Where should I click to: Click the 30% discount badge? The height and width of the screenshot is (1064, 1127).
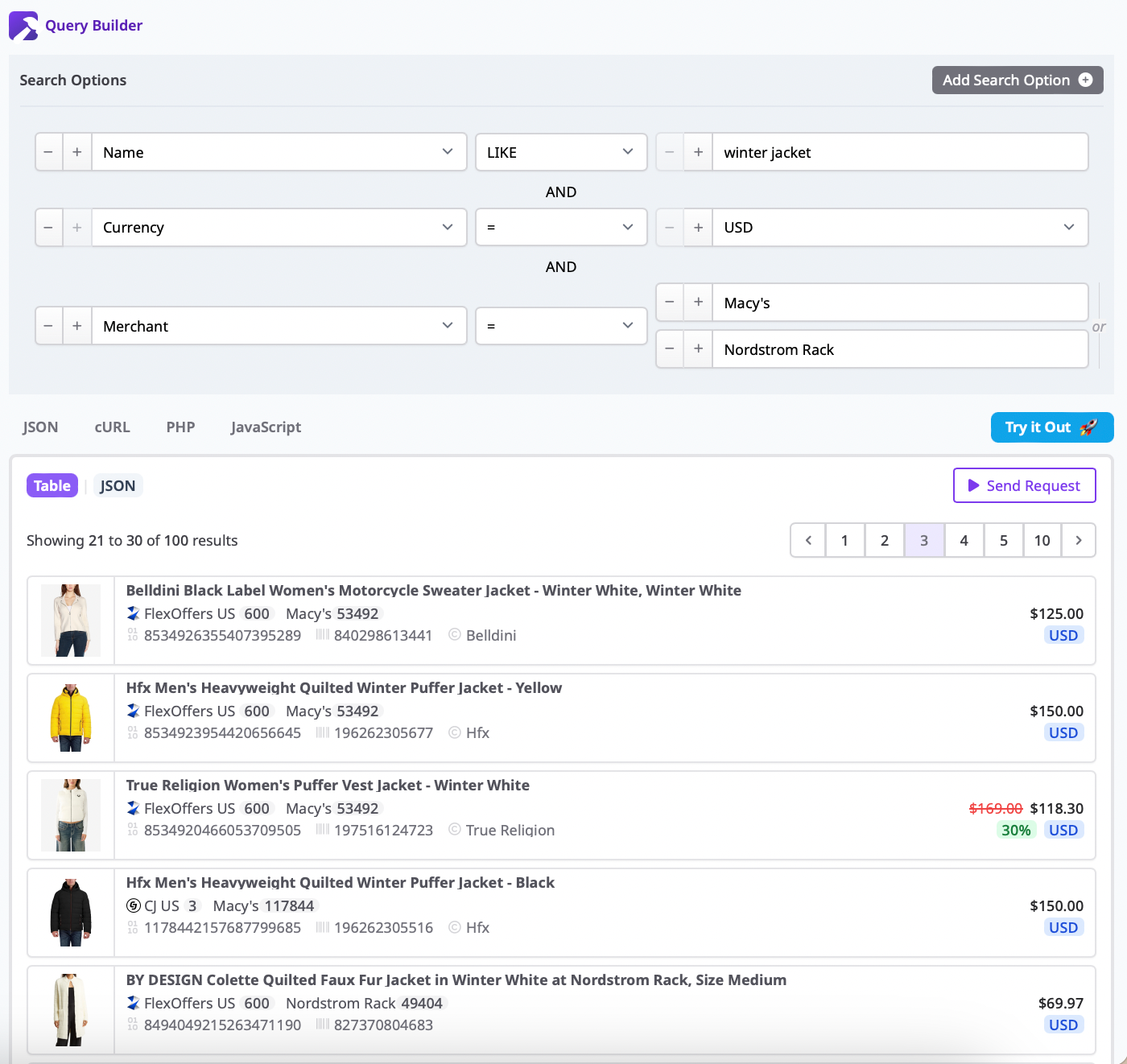click(x=1016, y=830)
